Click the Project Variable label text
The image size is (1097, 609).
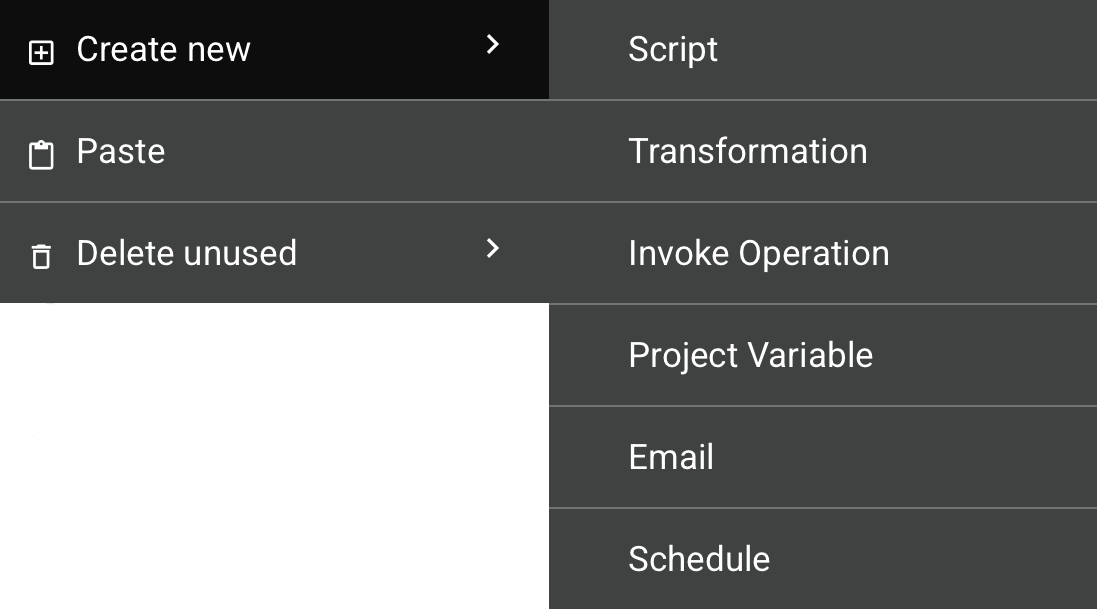coord(751,355)
